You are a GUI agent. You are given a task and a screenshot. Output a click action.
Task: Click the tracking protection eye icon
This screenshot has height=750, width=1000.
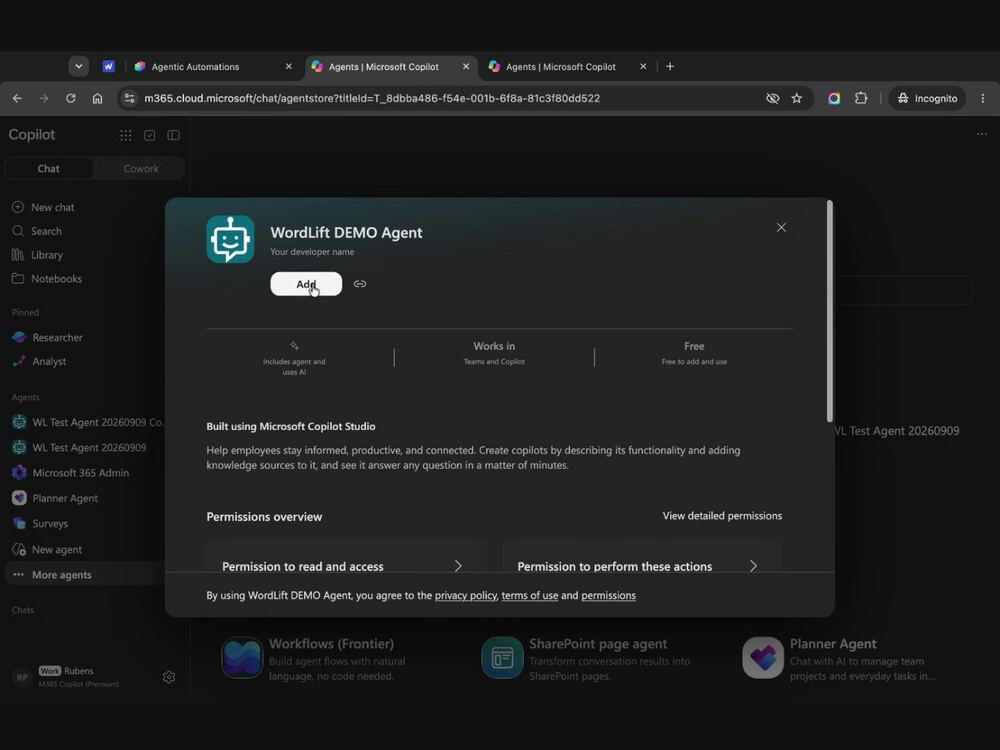coord(772,98)
